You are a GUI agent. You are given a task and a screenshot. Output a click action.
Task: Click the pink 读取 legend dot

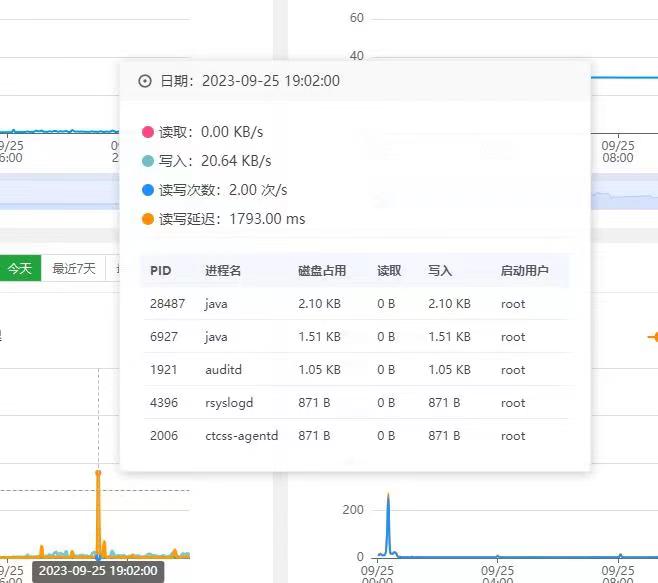[x=148, y=132]
